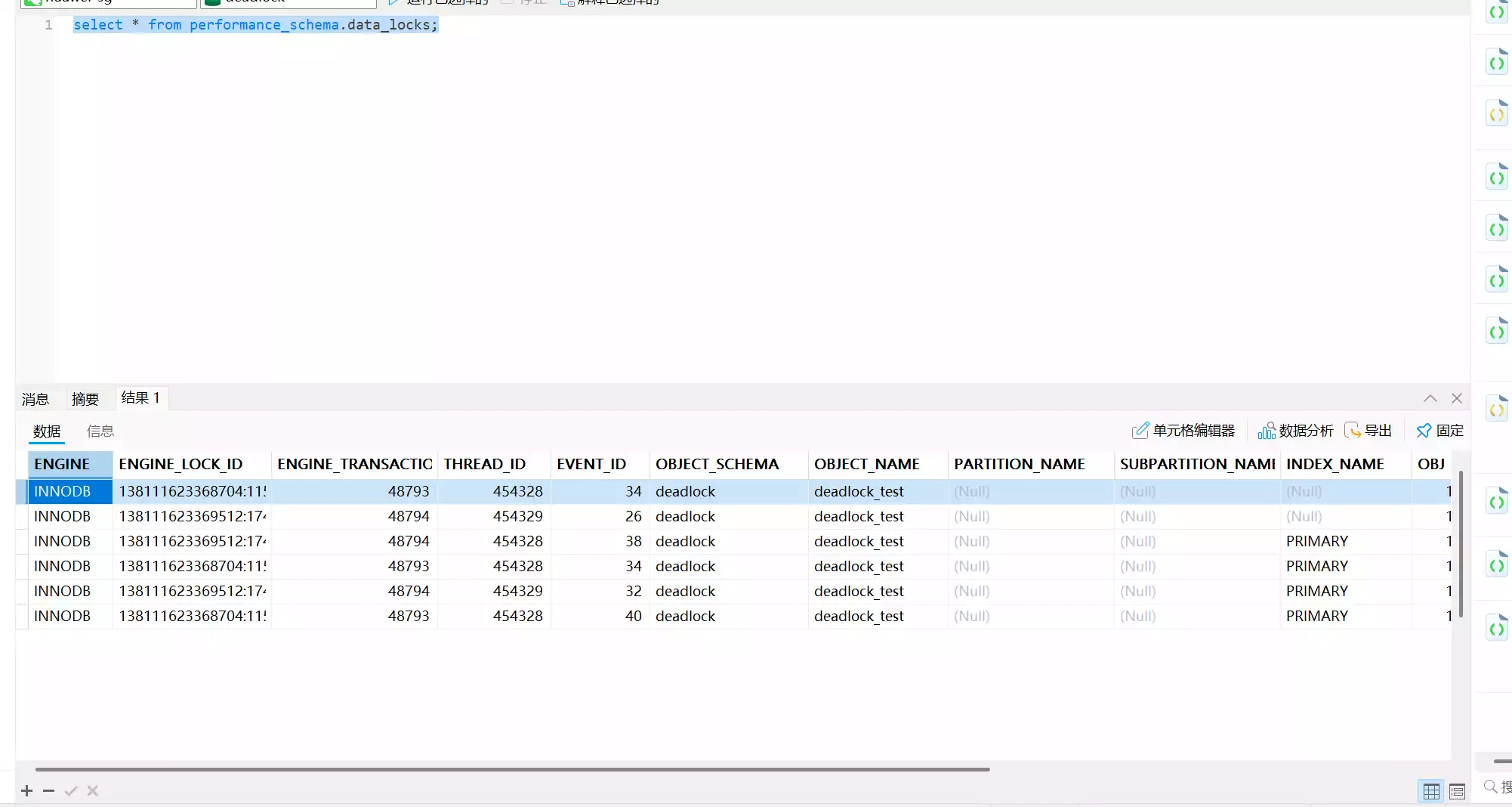Image resolution: width=1512 pixels, height=807 pixels.
Task: Switch to form view
Action: point(1457,791)
